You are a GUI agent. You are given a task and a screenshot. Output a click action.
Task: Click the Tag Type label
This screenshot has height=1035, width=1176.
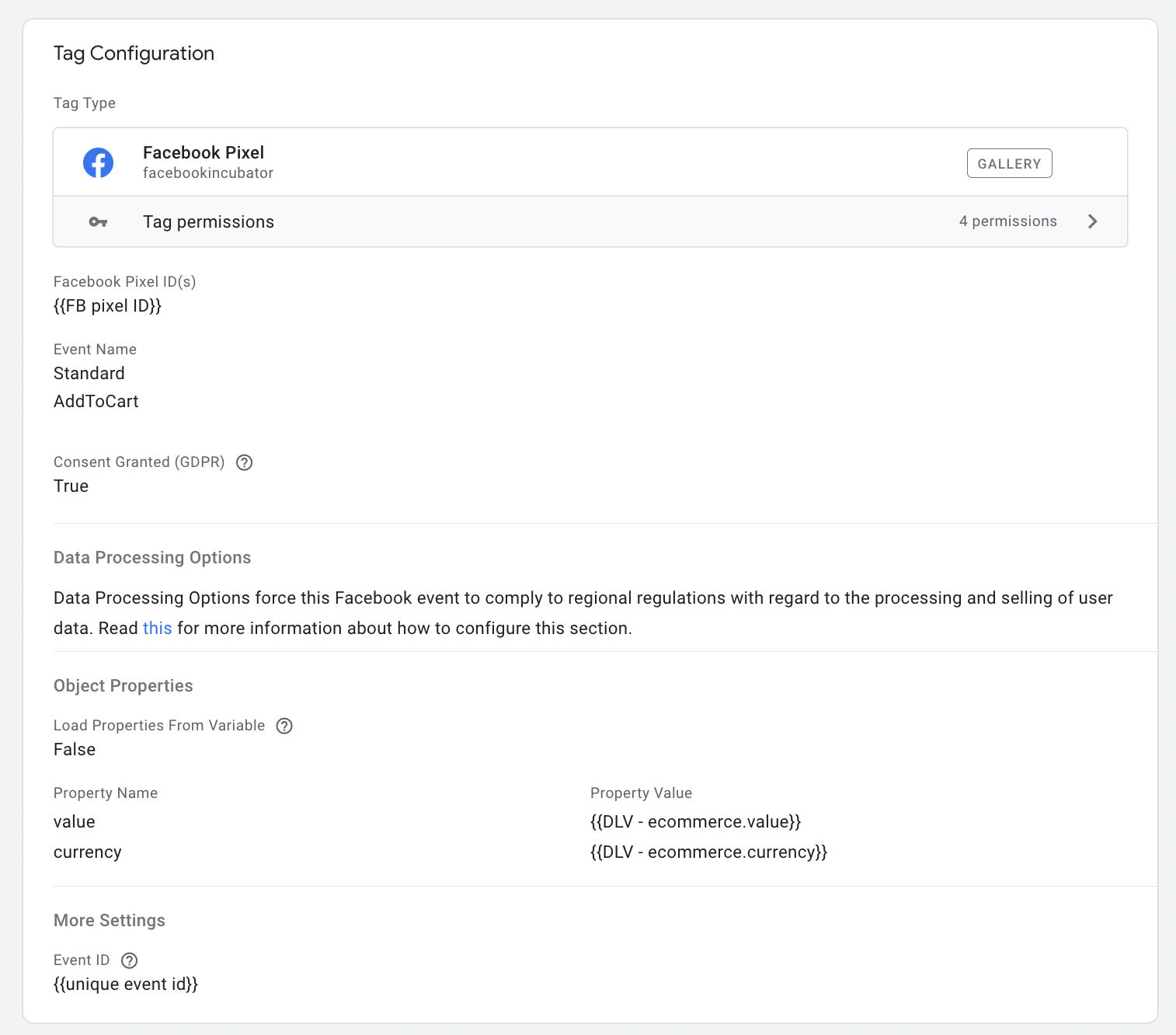click(x=85, y=103)
